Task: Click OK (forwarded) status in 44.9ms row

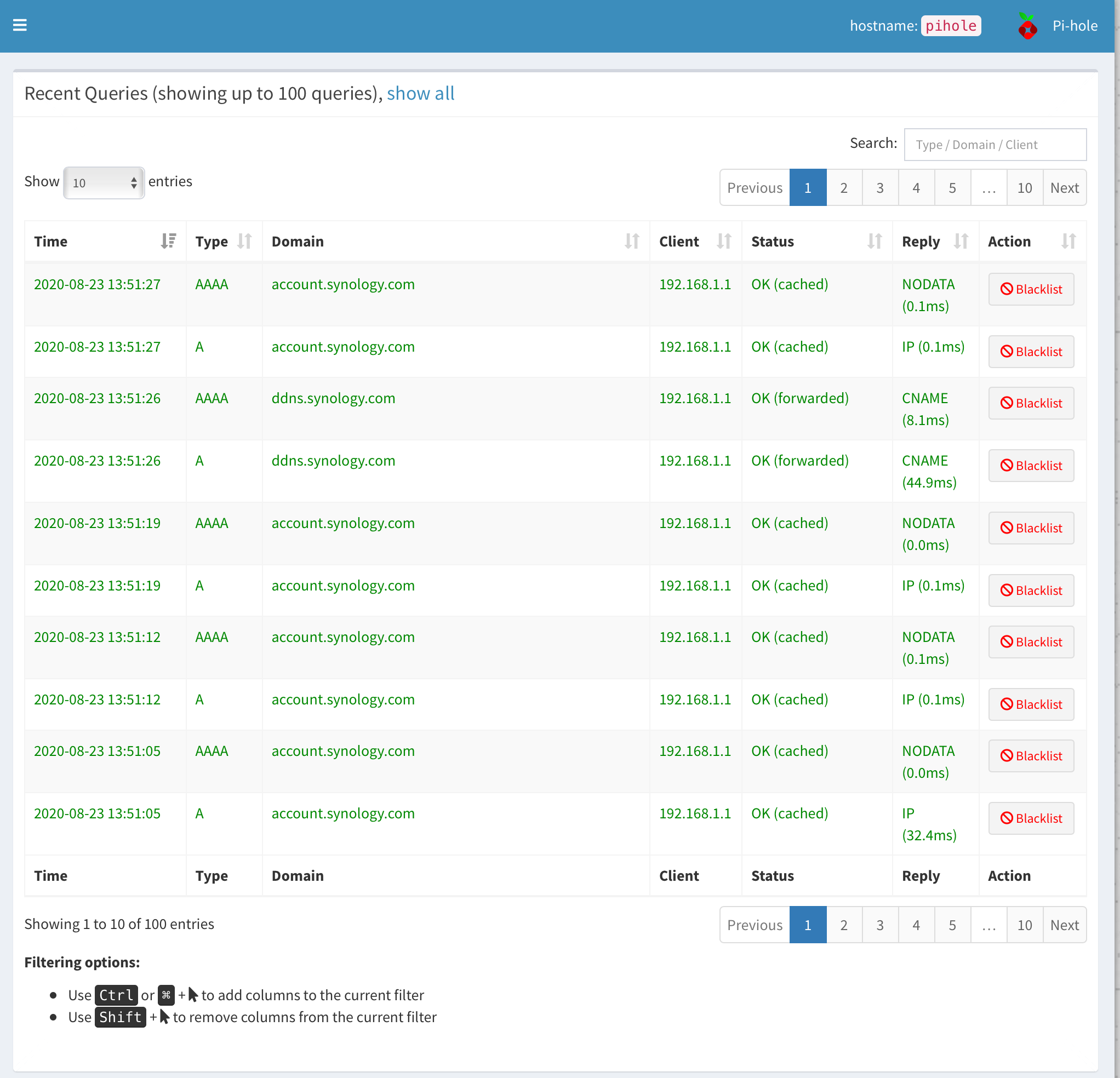Action: (799, 461)
